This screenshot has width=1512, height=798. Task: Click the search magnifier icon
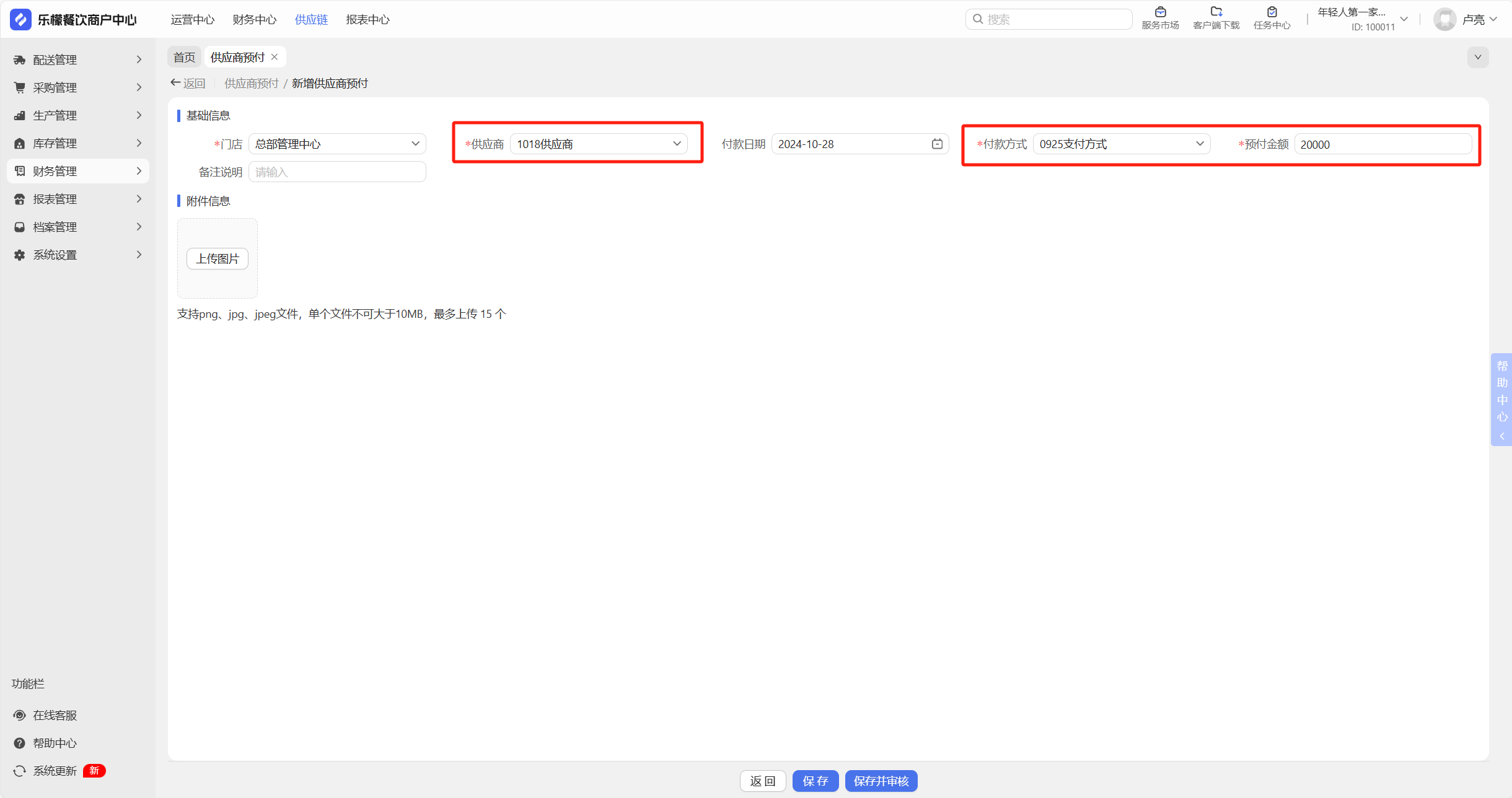coord(978,19)
